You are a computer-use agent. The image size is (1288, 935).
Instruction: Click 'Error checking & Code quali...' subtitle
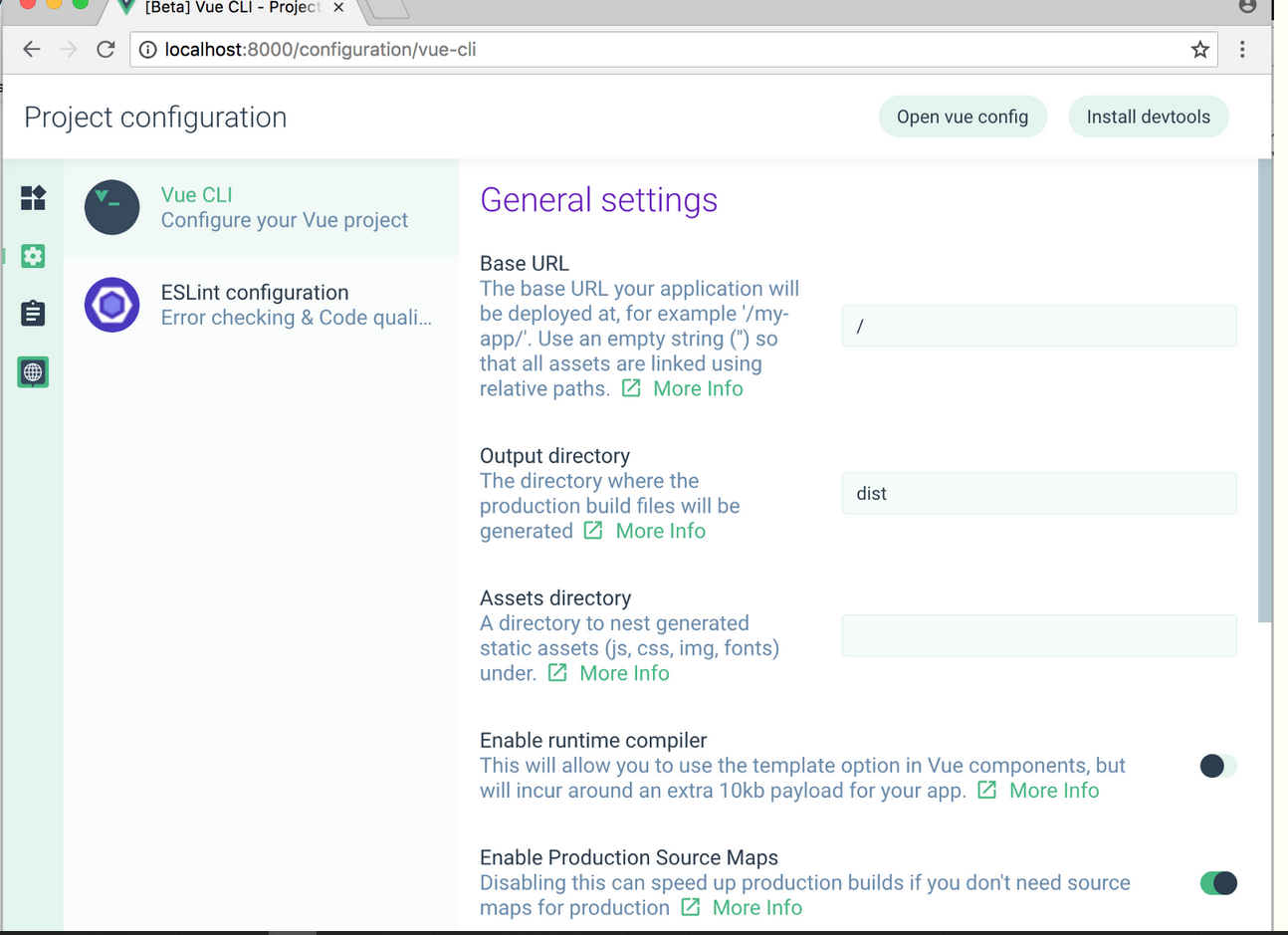(x=297, y=318)
